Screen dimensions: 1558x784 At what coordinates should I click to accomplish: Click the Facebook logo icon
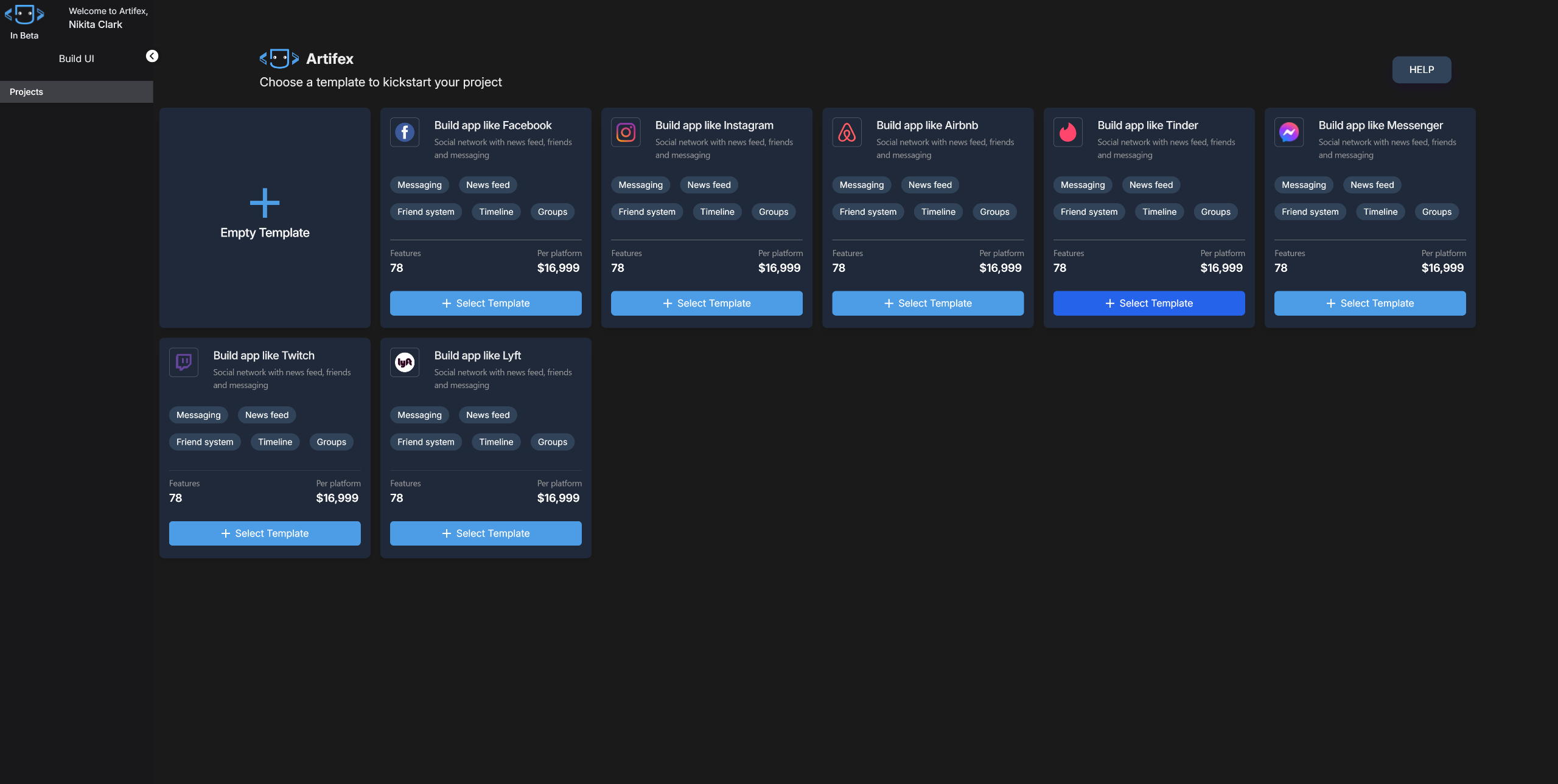pyautogui.click(x=405, y=132)
